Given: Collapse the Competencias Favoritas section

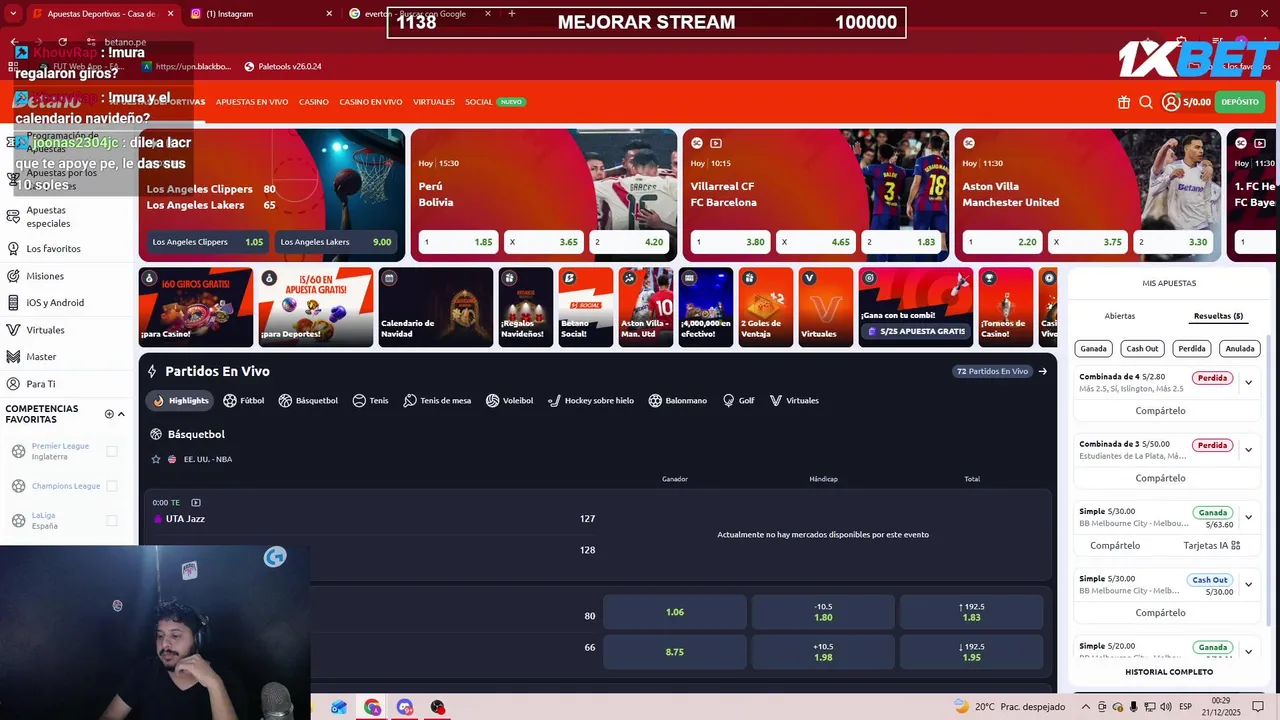Looking at the screenshot, I should (x=121, y=414).
